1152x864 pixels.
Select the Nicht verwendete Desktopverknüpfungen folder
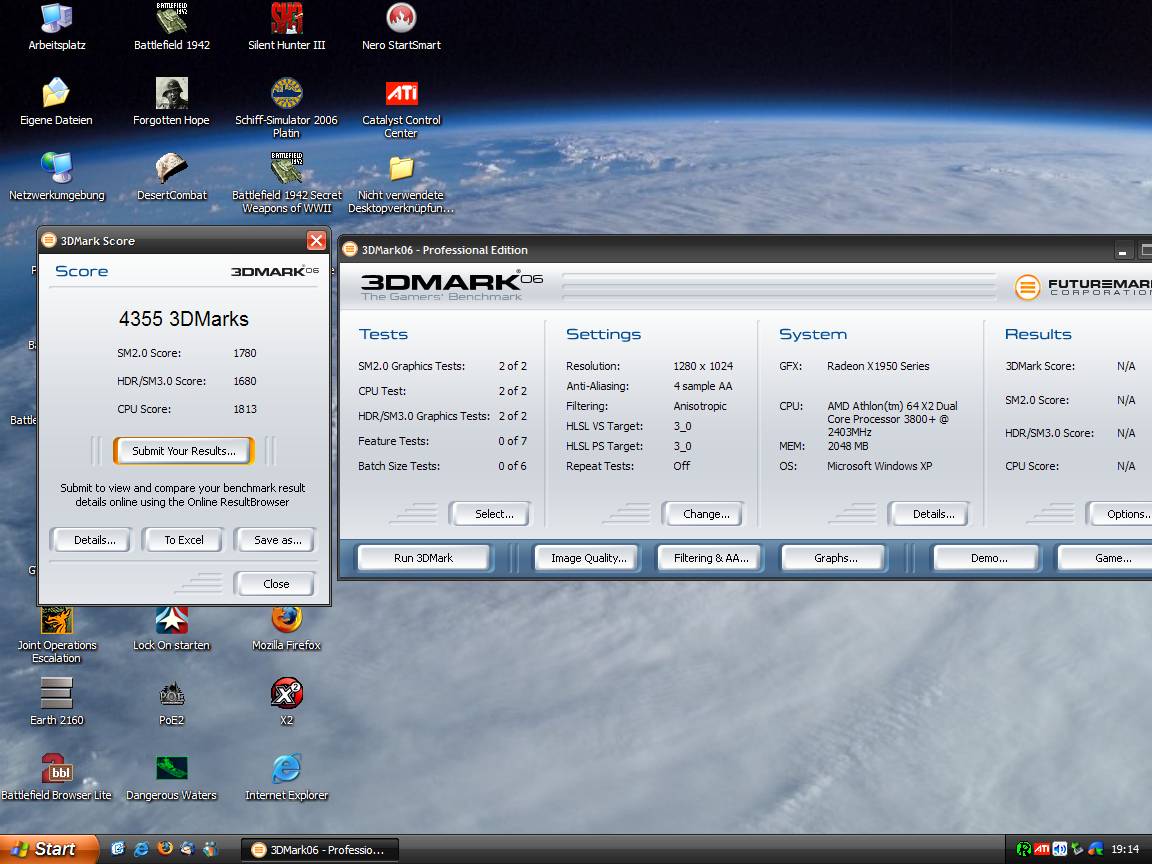point(401,184)
